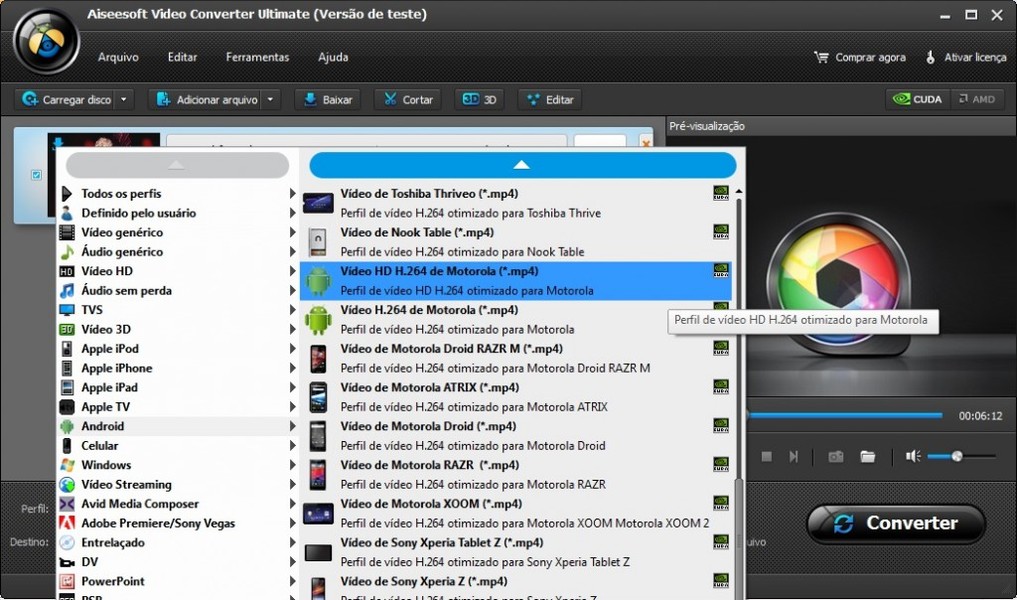Click the Editar effects toolbar button

pyautogui.click(x=549, y=100)
